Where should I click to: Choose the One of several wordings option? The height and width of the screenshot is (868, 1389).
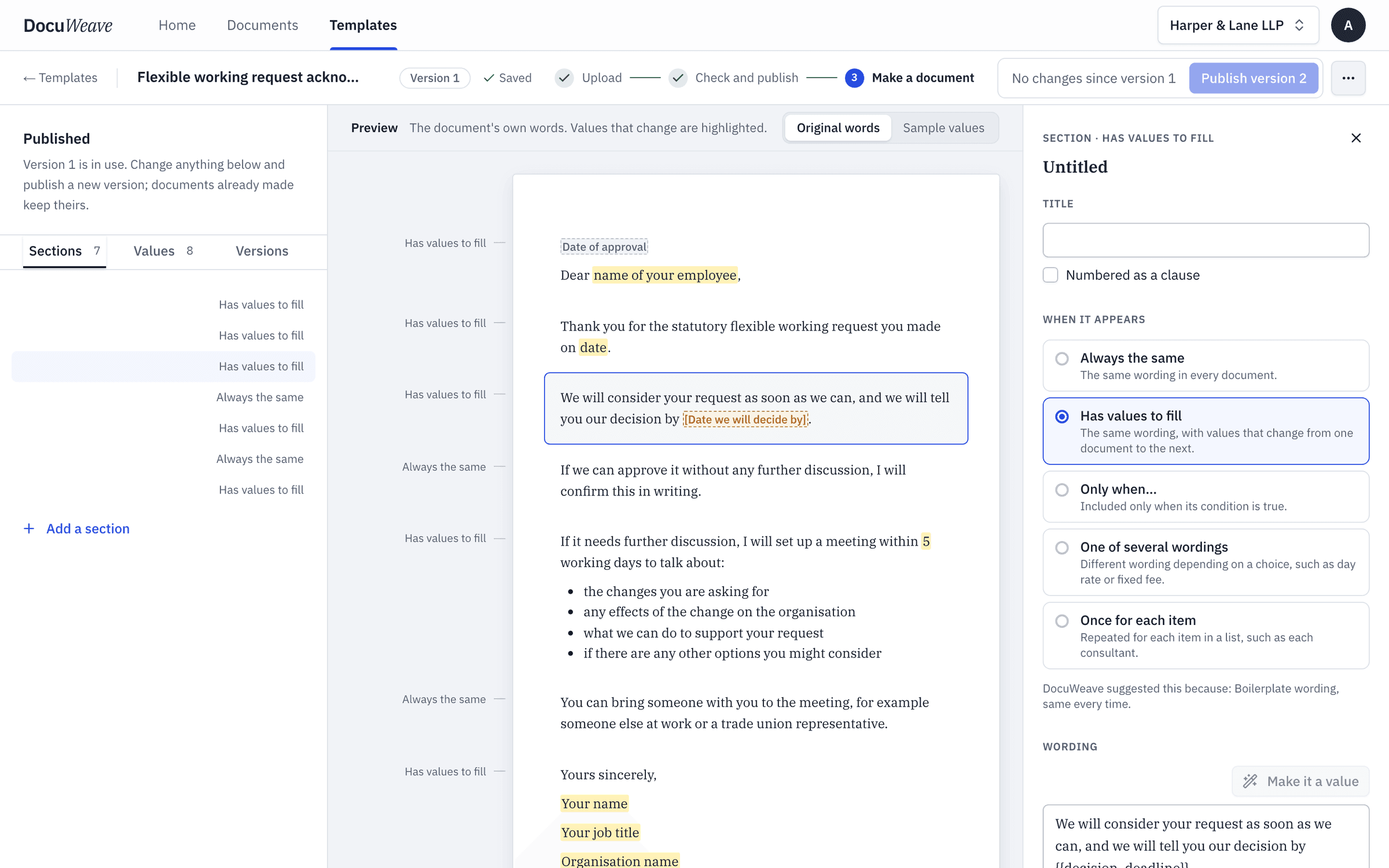[x=1206, y=562]
